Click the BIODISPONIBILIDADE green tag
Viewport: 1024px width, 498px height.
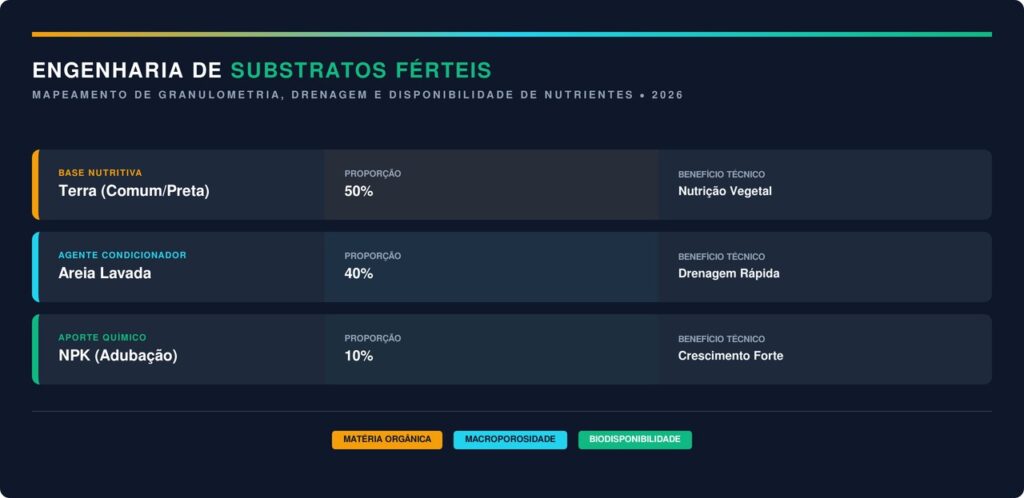click(635, 439)
